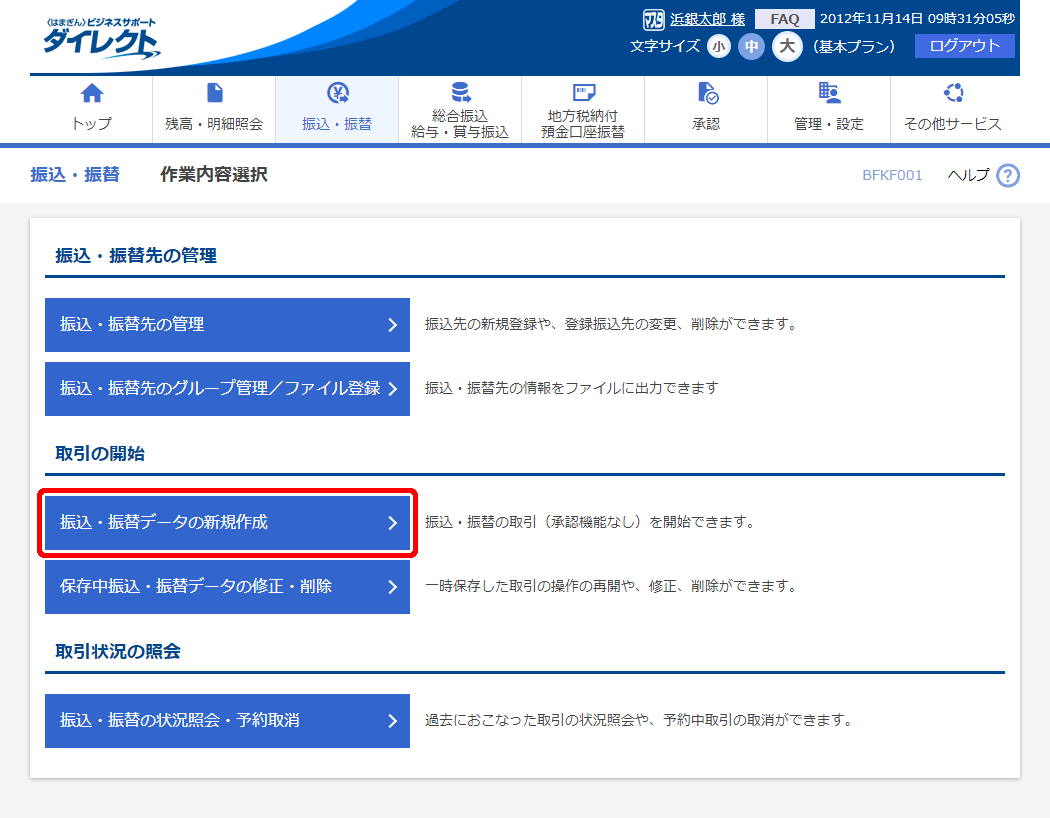Viewport: 1050px width, 818px height.
Task: Click the Top home icon
Action: 91,94
